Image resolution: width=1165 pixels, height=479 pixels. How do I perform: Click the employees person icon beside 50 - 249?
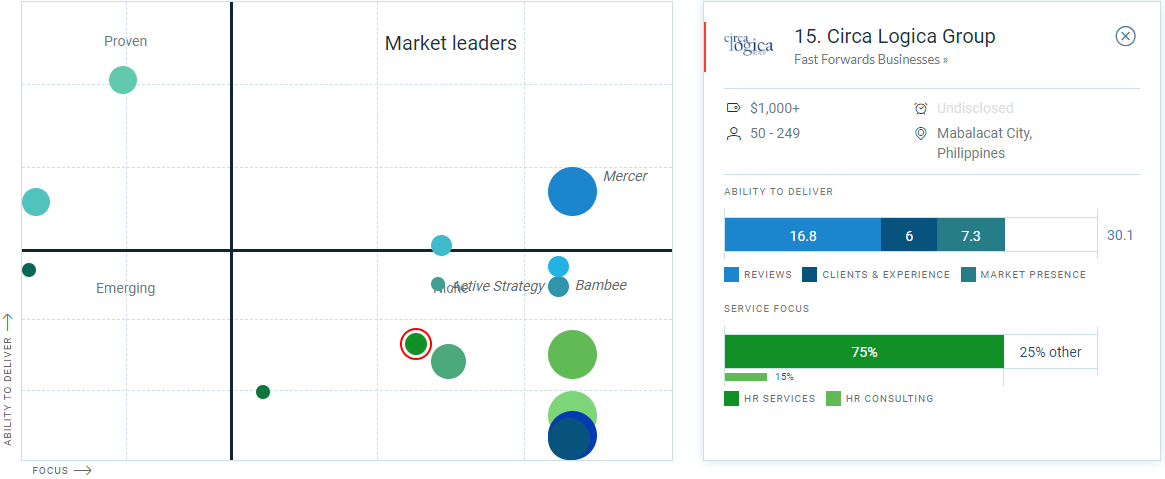[x=733, y=134]
